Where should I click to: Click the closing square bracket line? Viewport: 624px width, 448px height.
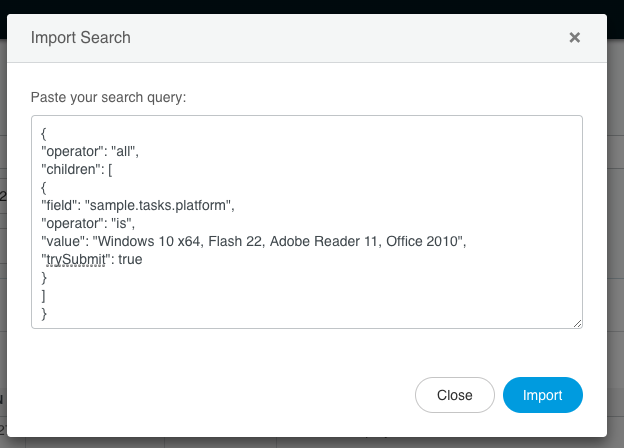pos(44,296)
